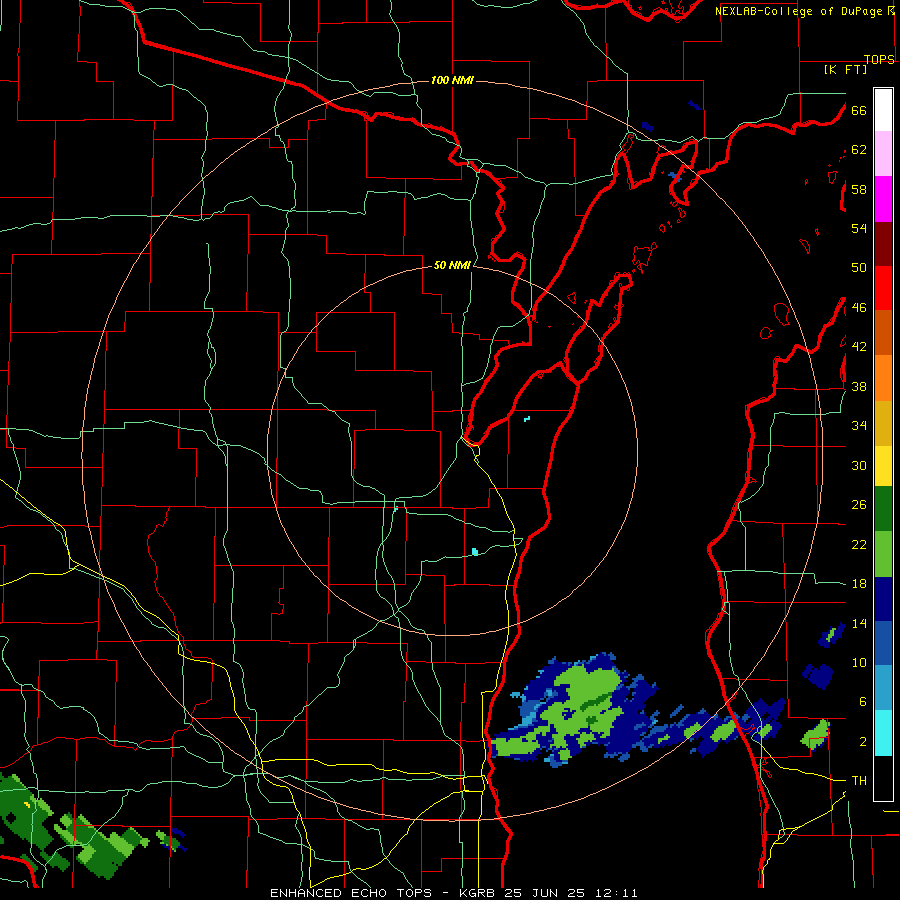Click the legend value 54
Image resolution: width=900 pixels, height=900 pixels.
(859, 228)
